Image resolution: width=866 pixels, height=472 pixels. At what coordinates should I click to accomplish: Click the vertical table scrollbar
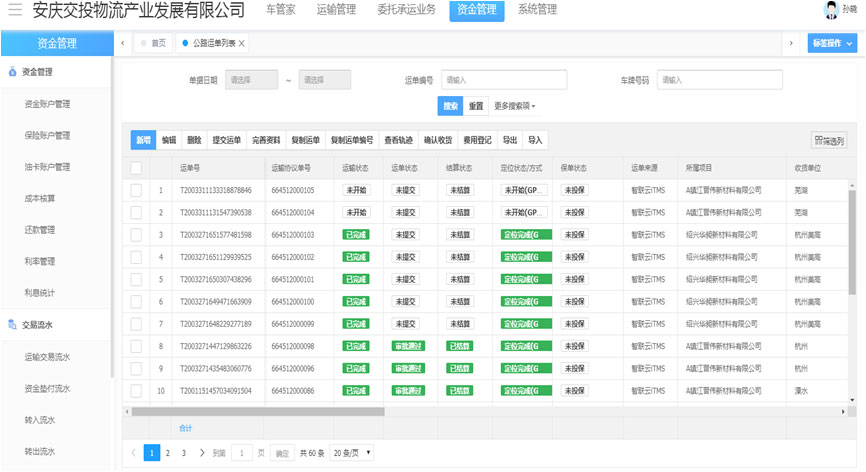point(852,241)
